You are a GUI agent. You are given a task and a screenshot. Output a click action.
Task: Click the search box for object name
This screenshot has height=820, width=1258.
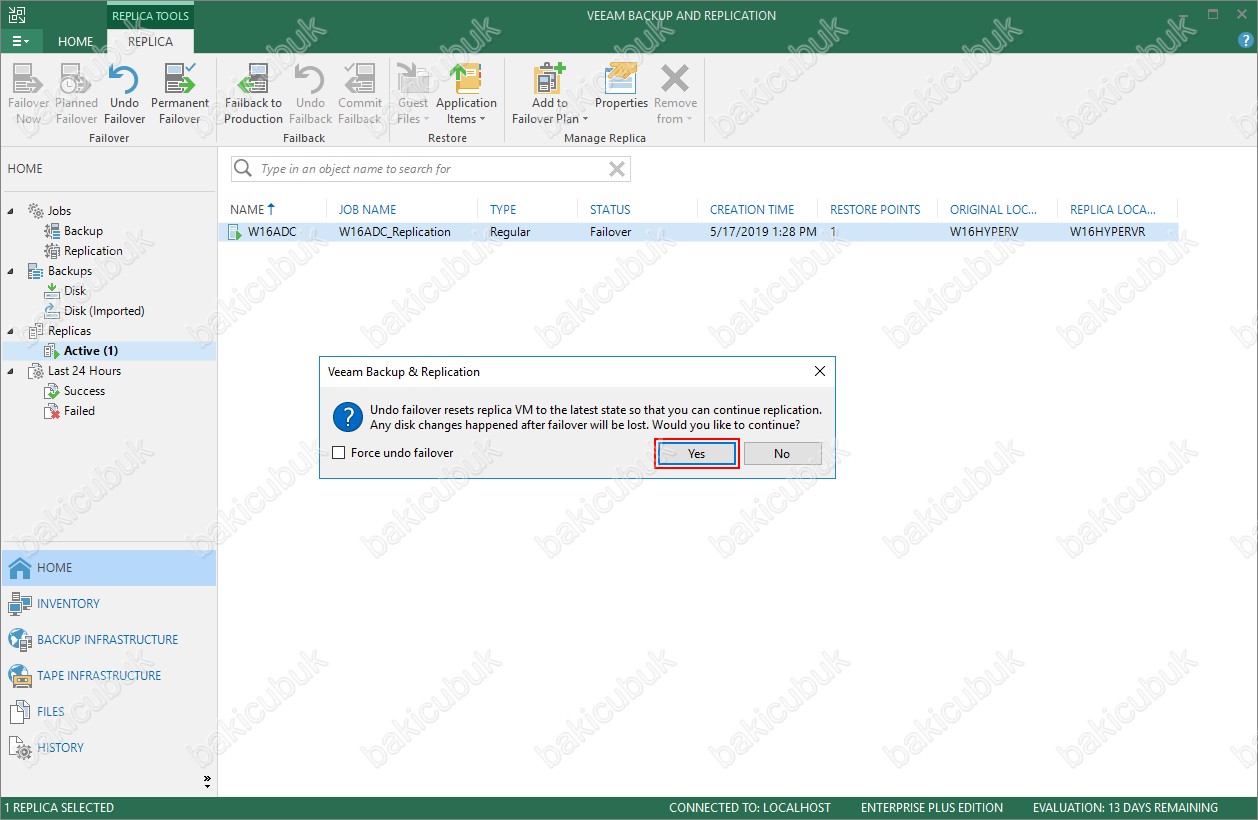[x=430, y=169]
